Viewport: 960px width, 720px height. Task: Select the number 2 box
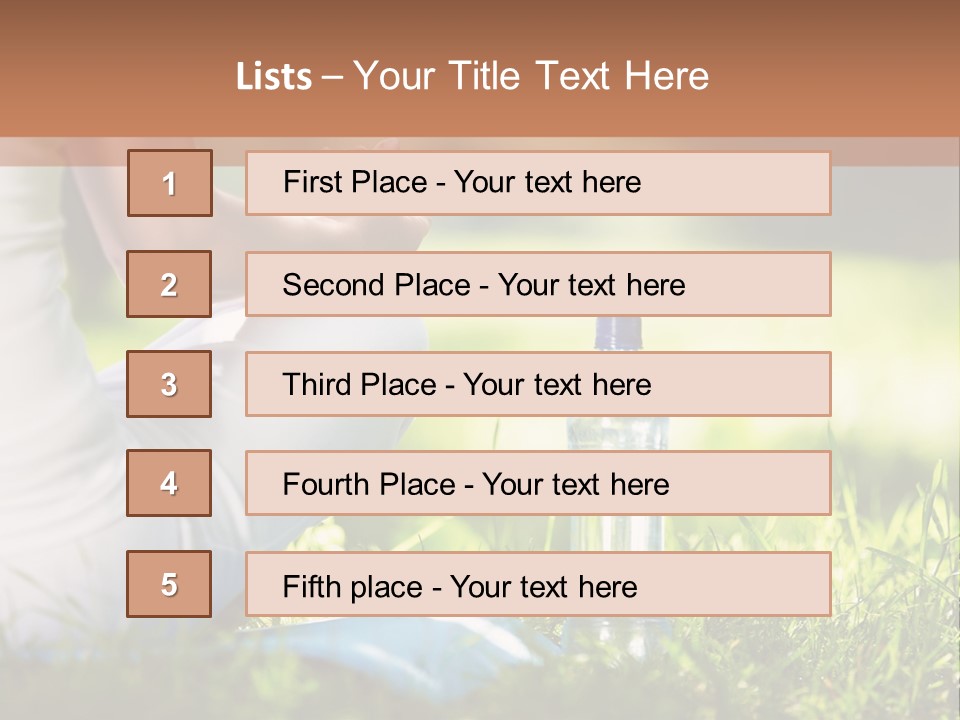169,284
